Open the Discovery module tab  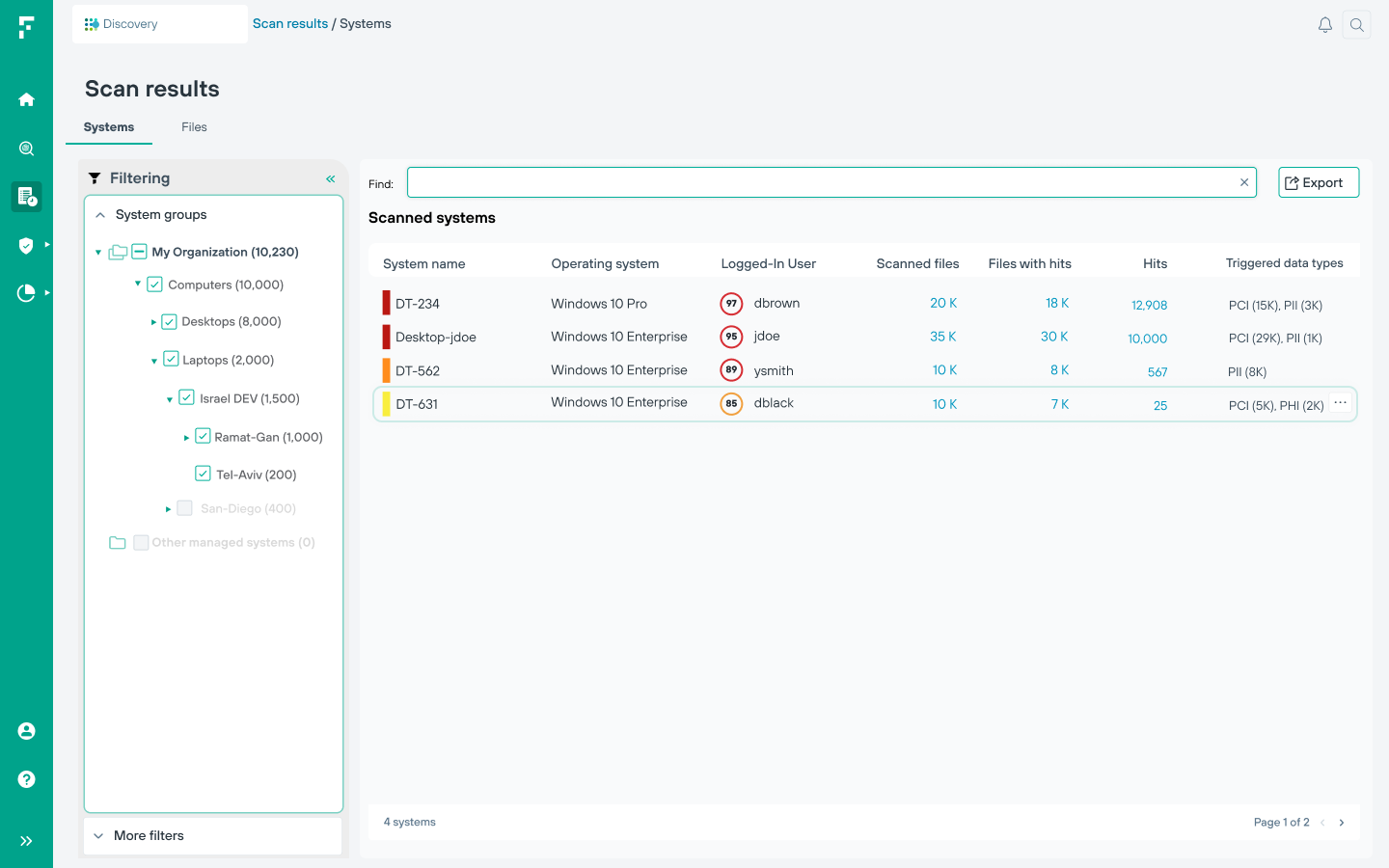coord(160,24)
